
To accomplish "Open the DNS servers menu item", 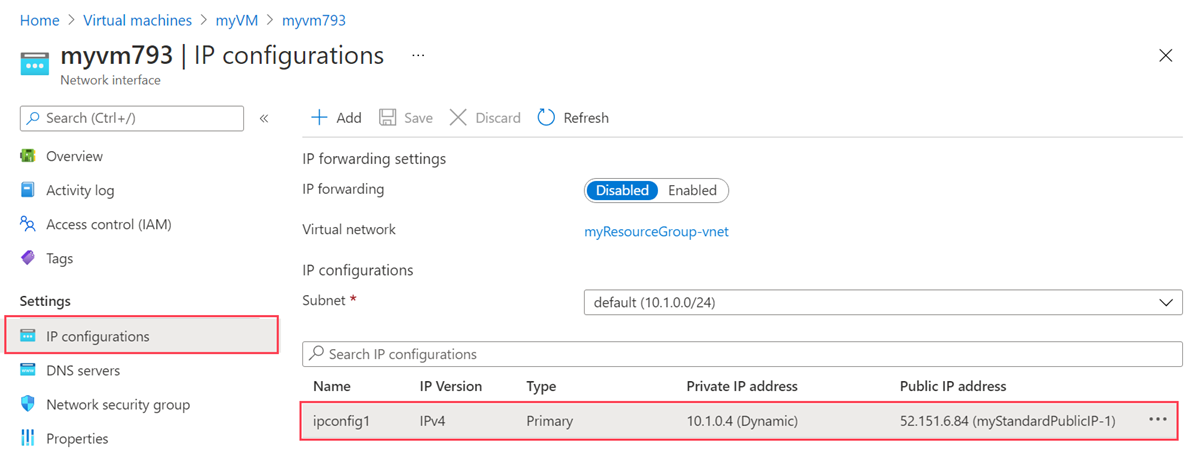I will 83,370.
